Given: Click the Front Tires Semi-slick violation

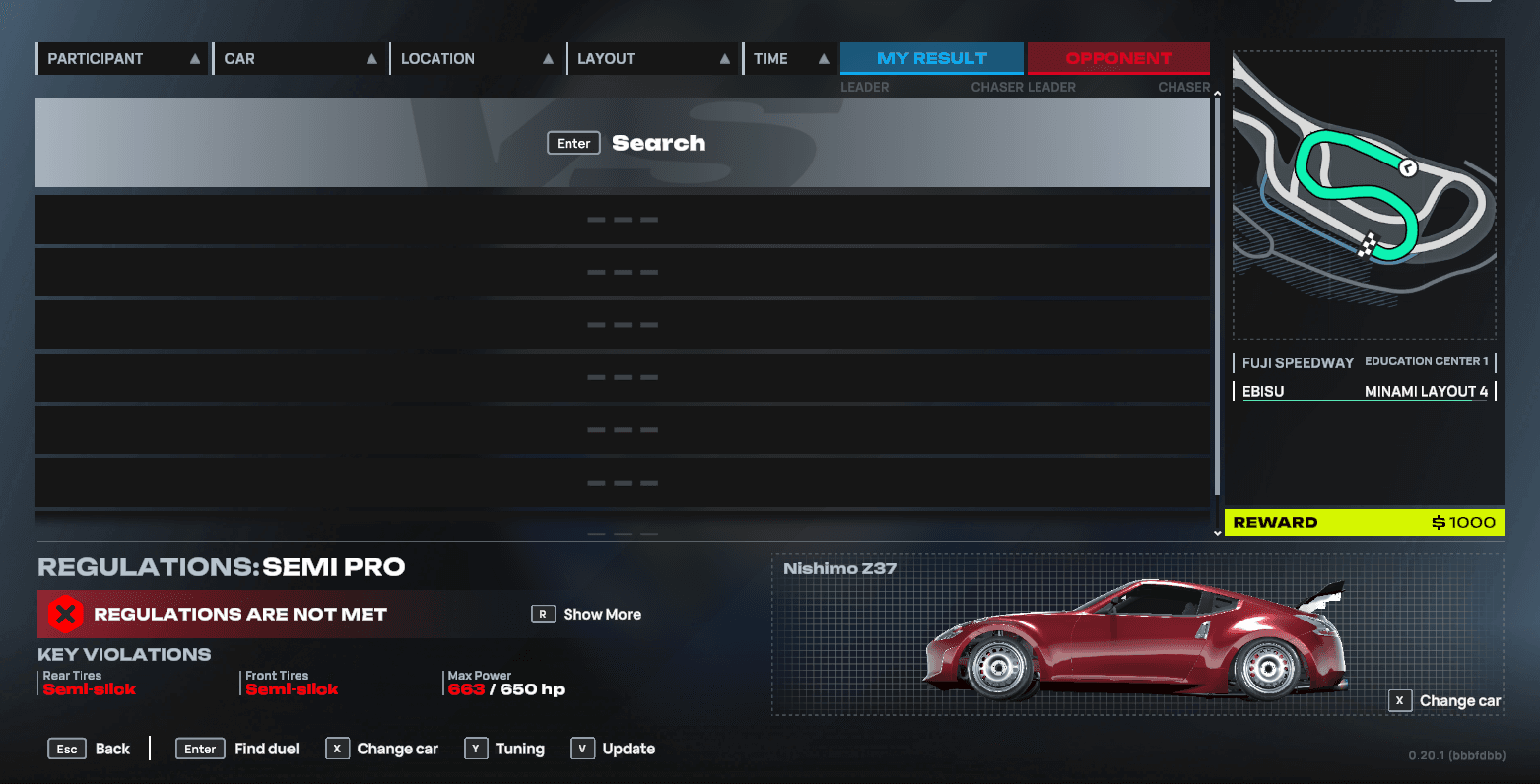Looking at the screenshot, I should coord(292,683).
